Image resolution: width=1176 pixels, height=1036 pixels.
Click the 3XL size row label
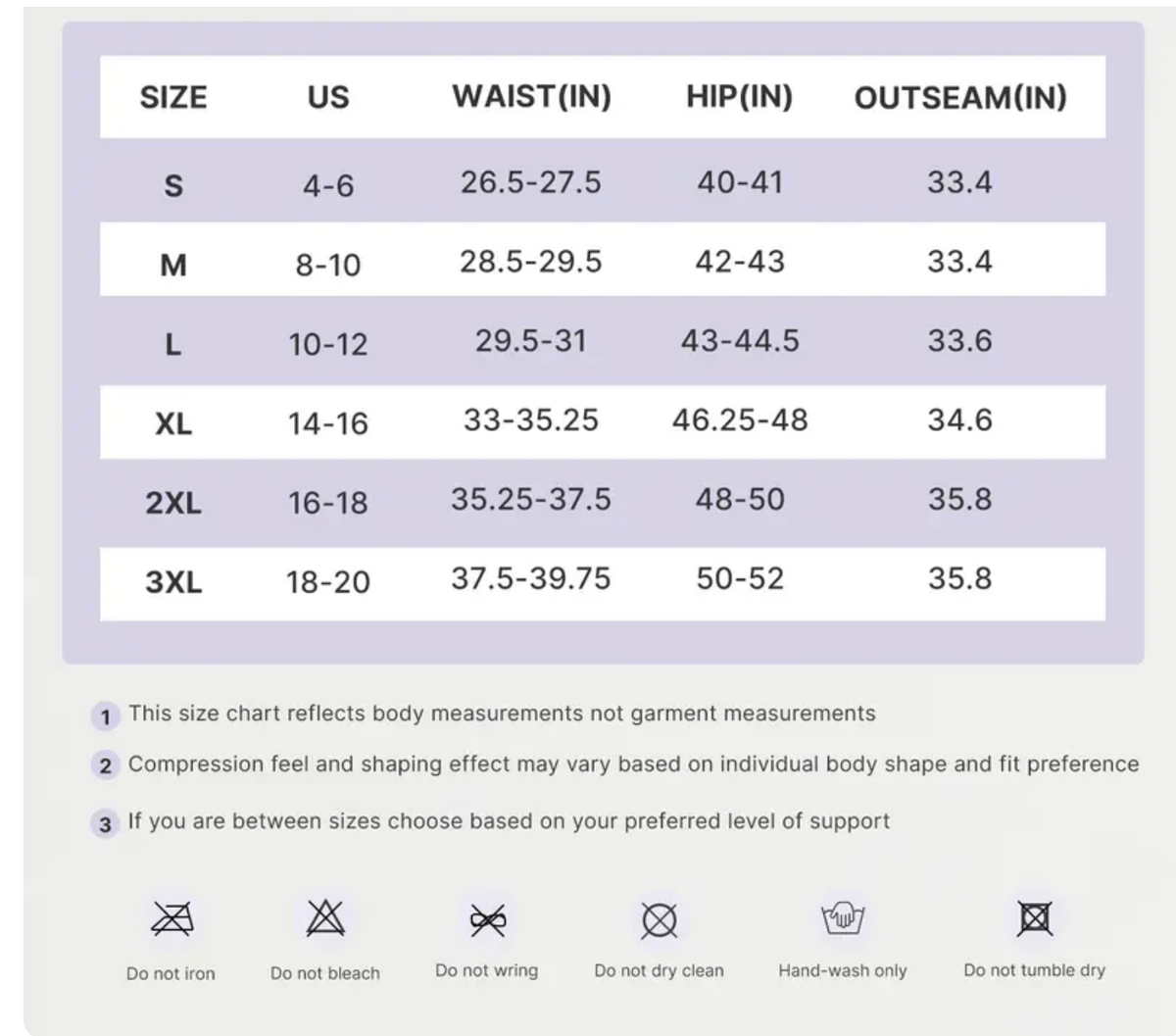click(173, 582)
